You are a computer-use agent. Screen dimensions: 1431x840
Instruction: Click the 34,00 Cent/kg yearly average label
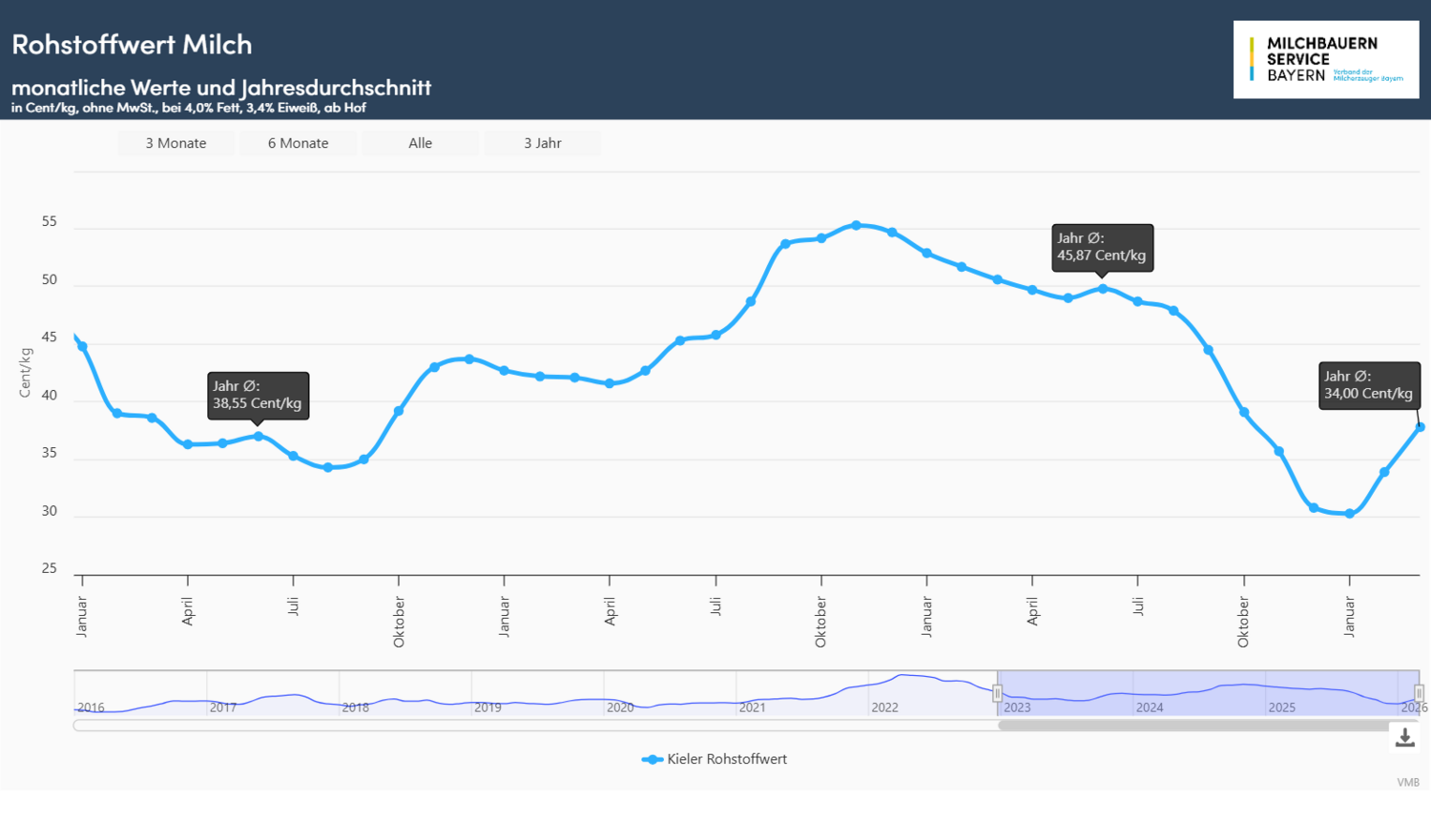pos(1369,385)
